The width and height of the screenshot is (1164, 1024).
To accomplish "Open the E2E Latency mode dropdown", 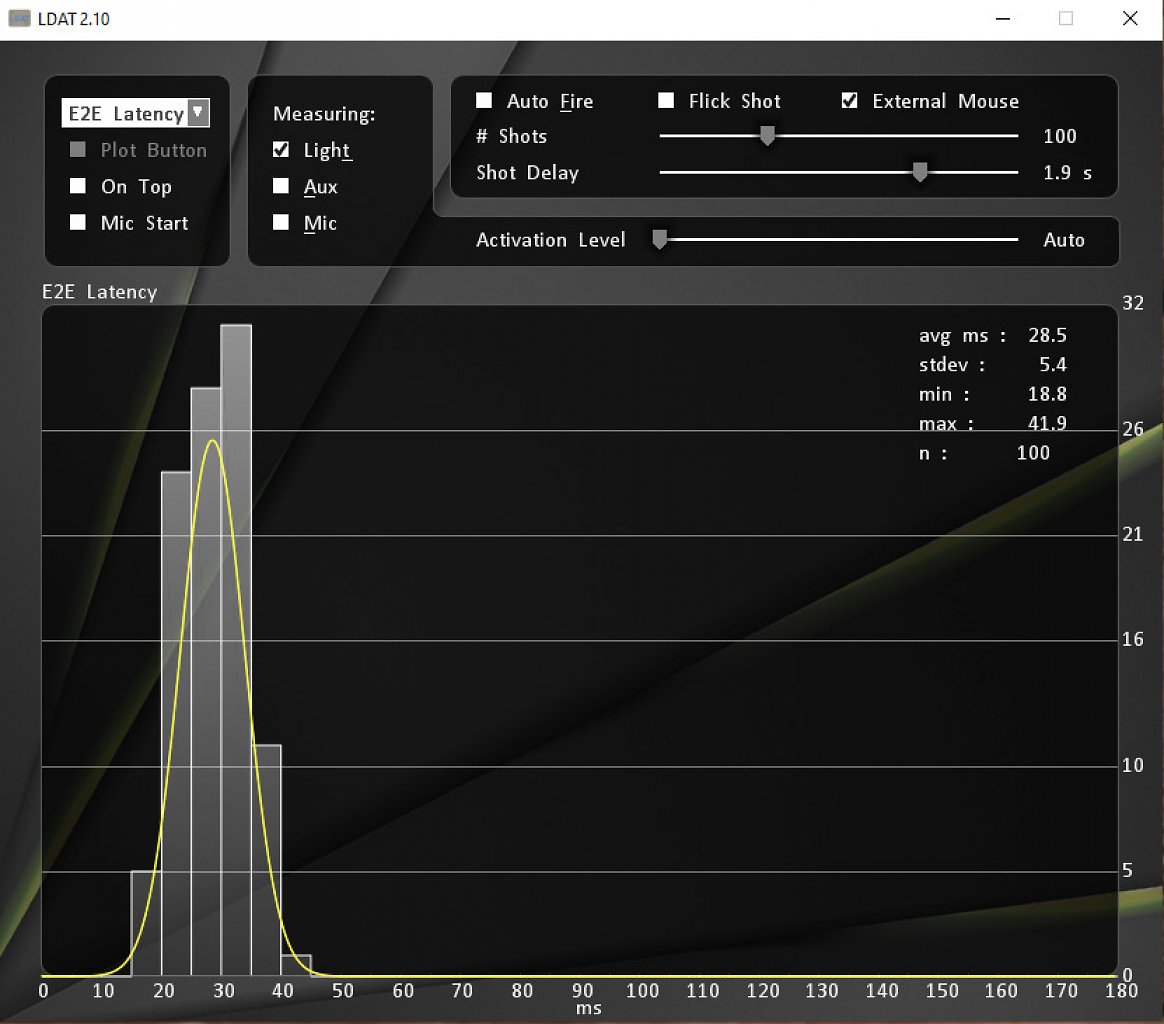I will [x=135, y=113].
